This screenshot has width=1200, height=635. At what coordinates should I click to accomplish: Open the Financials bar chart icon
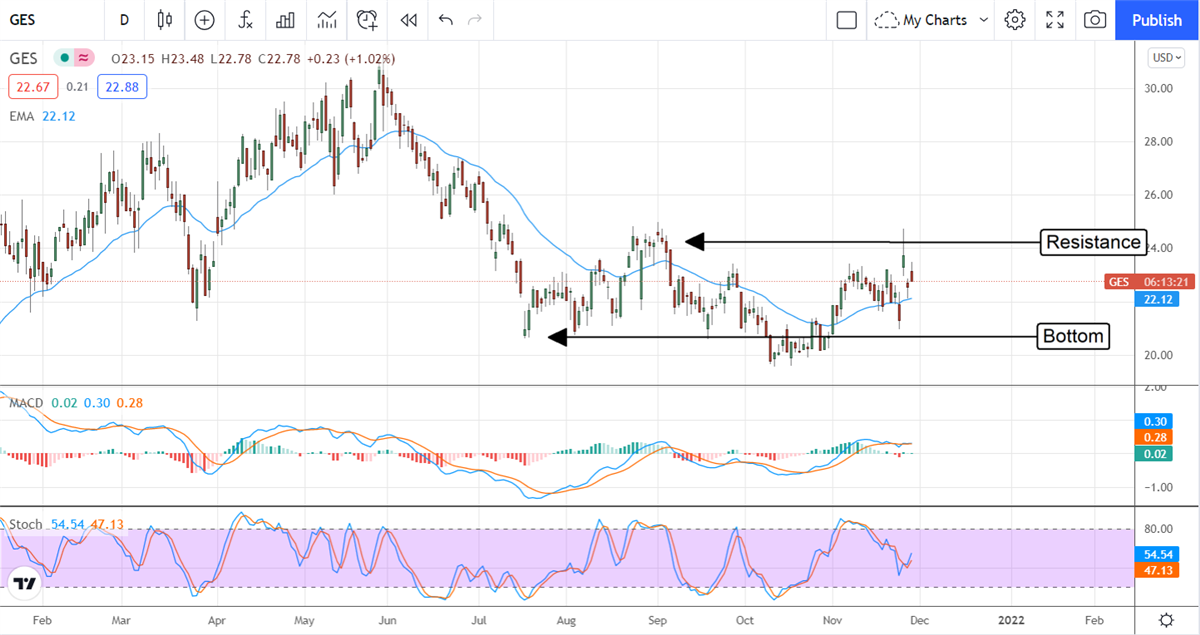coord(286,20)
